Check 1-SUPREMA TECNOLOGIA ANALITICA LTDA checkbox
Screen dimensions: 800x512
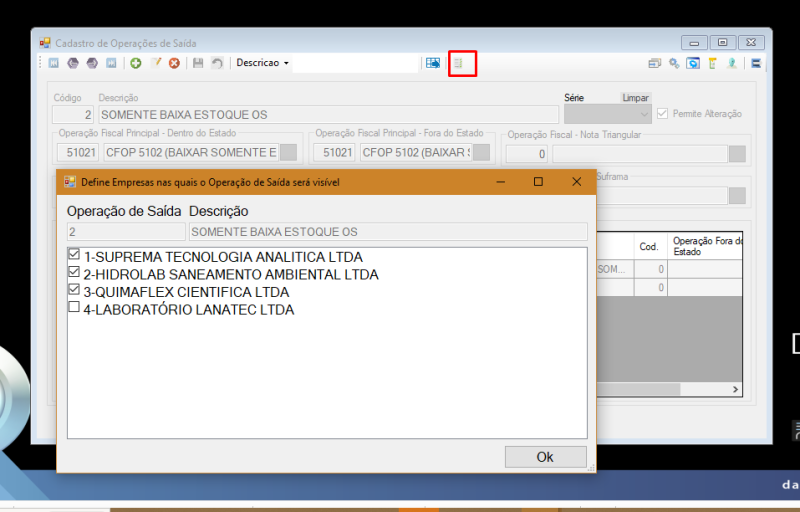pos(74,254)
